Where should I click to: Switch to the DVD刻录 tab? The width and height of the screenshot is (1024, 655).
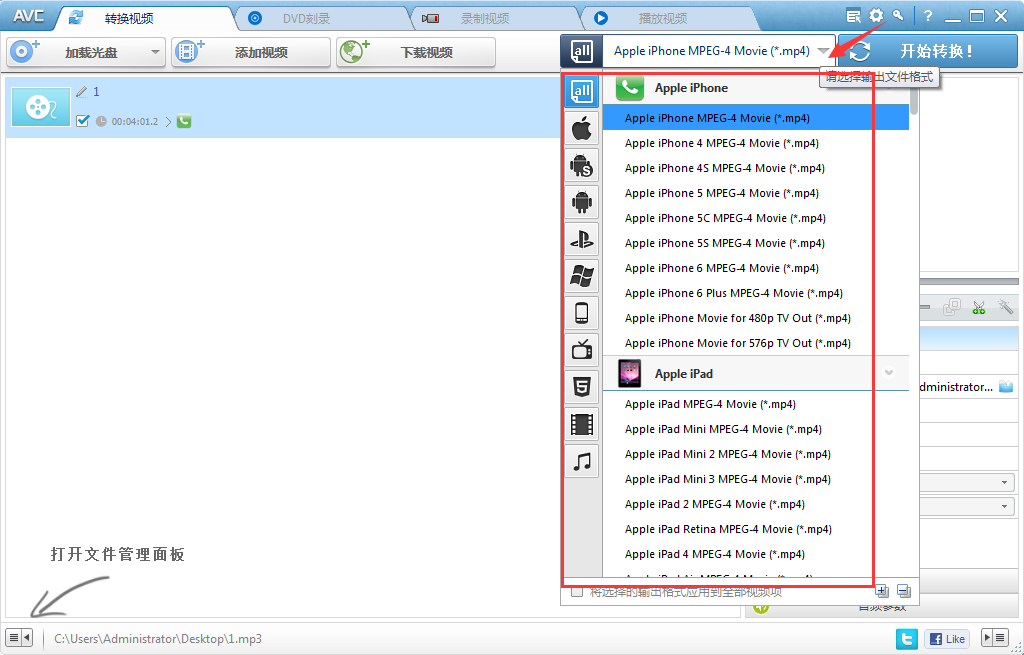coord(307,18)
